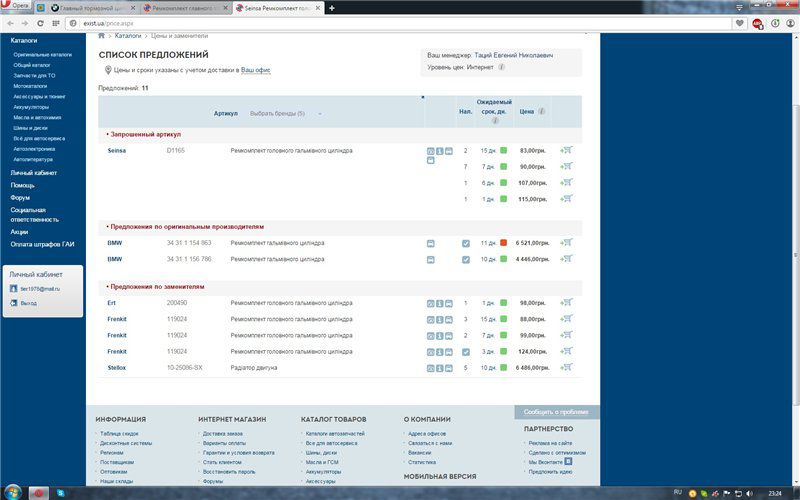The height and width of the screenshot is (500, 800).
Task: Click the info icon beside Цена header
Action: click(541, 111)
